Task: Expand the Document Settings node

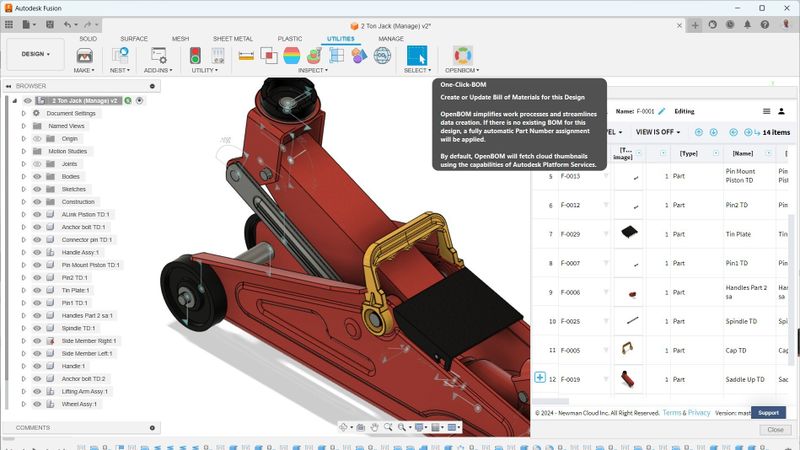Action: click(23, 113)
